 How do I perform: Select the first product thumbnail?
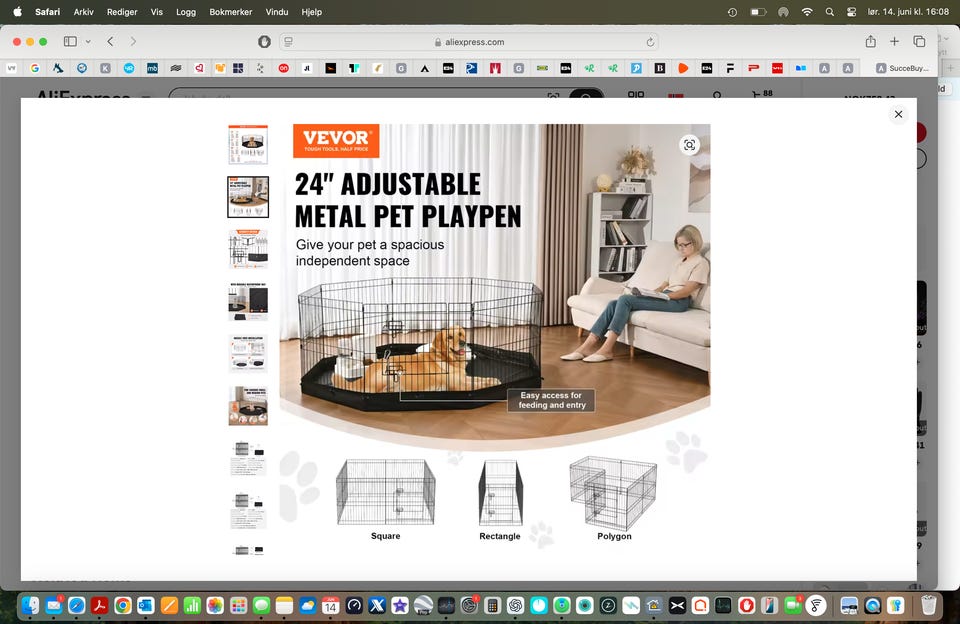pyautogui.click(x=248, y=145)
